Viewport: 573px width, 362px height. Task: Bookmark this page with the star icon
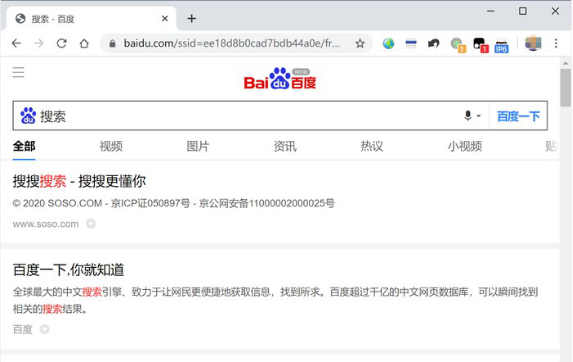(x=360, y=44)
